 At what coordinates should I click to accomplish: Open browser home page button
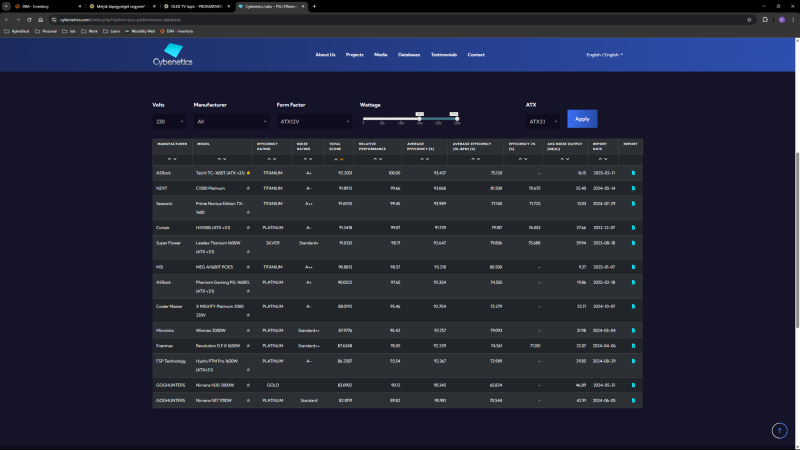click(x=40, y=20)
